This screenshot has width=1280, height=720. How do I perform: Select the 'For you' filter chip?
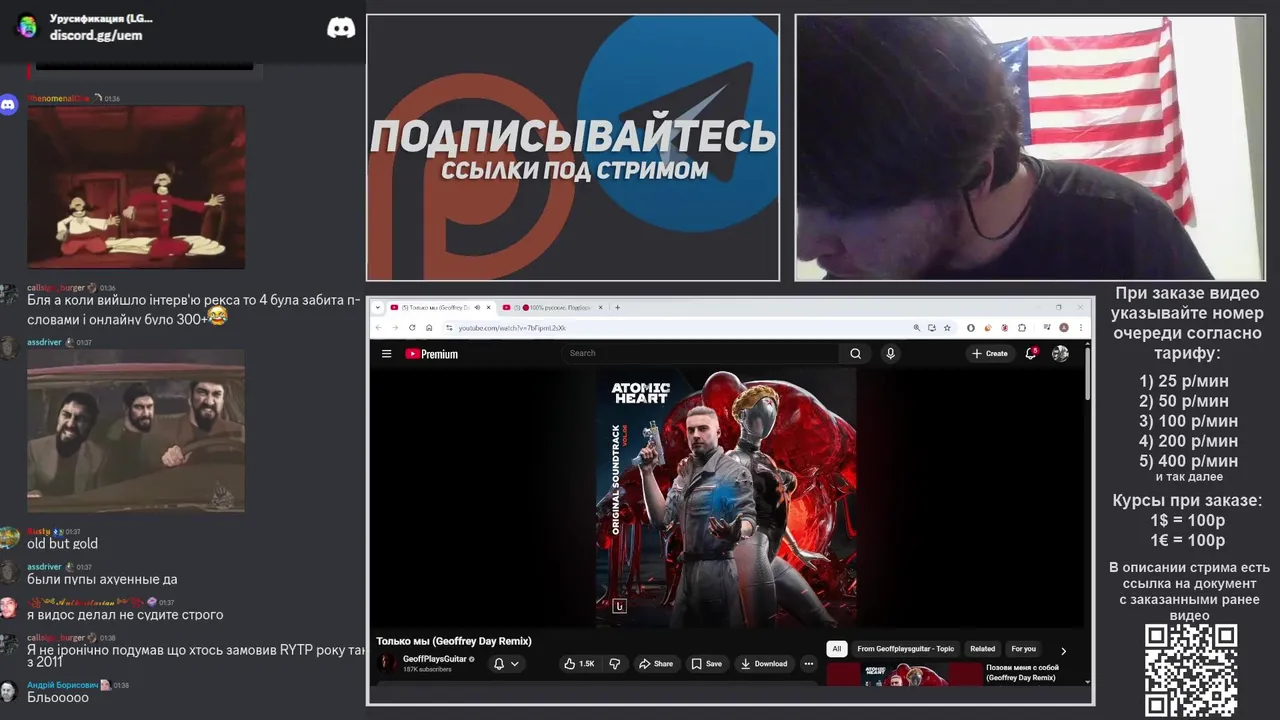[1024, 649]
